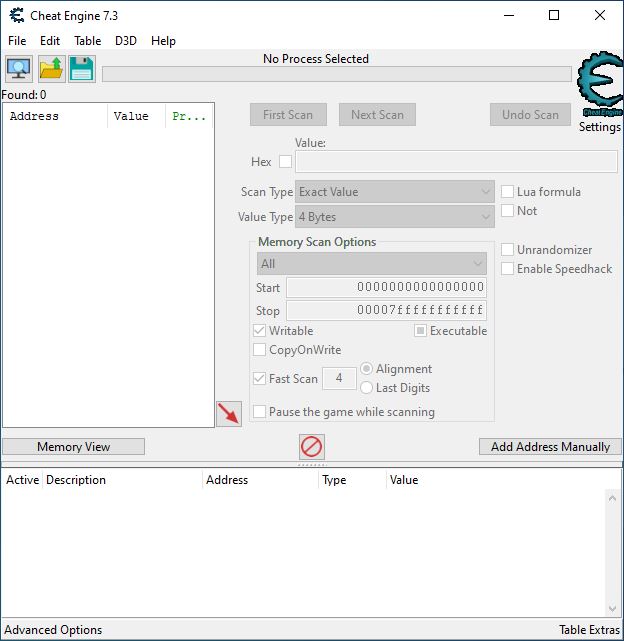Enable the CopyOnWrite checkbox
Image resolution: width=624 pixels, height=641 pixels.
tap(259, 350)
